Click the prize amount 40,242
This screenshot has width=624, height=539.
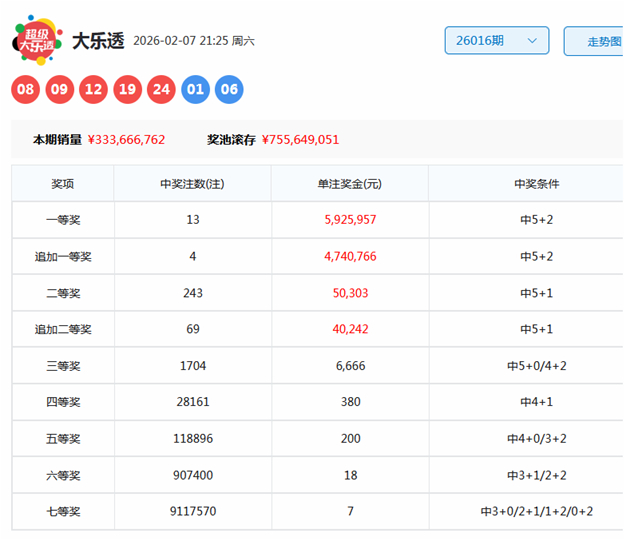[350, 329]
